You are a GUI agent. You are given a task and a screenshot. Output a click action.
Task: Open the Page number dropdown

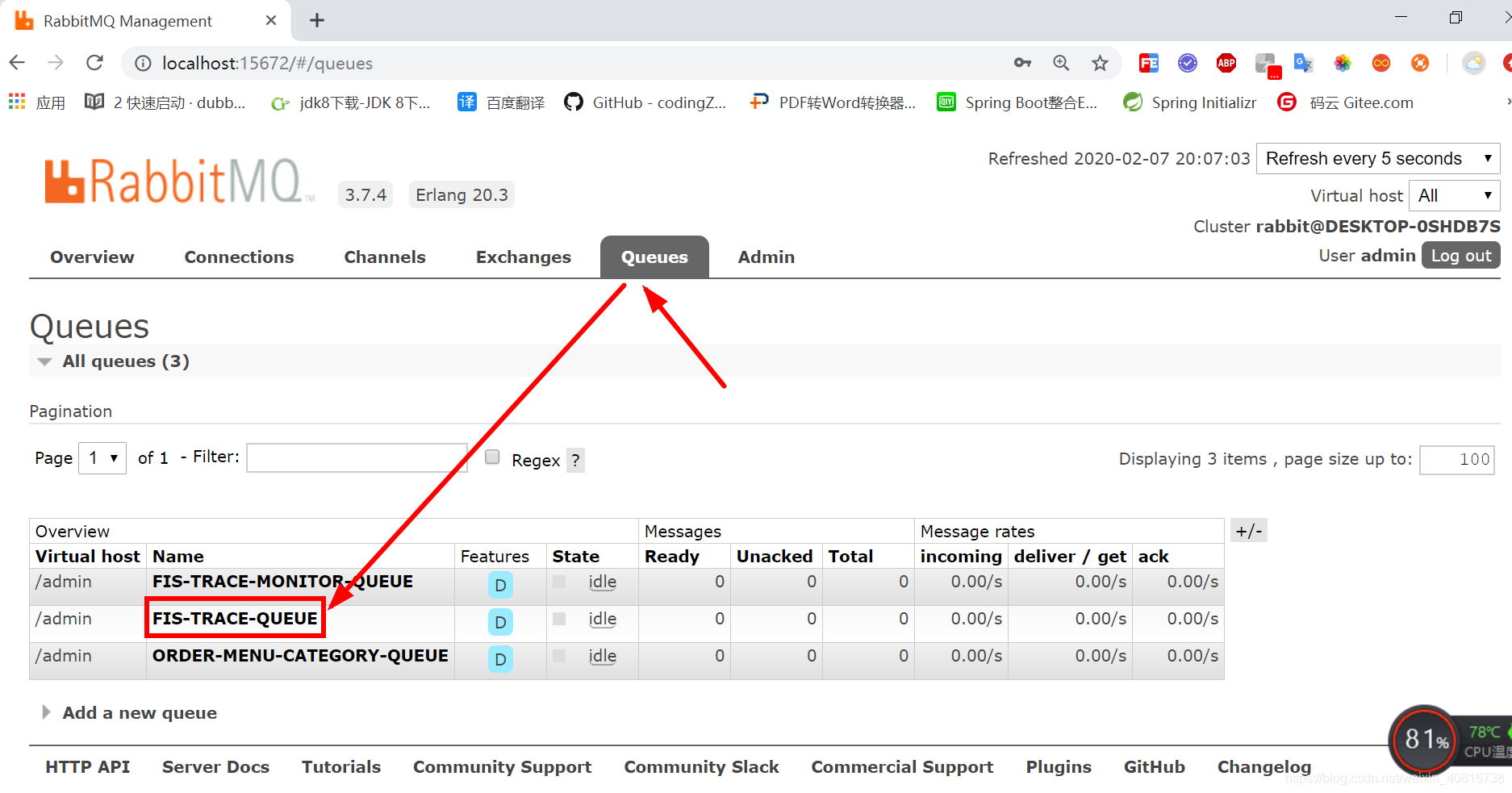(102, 458)
